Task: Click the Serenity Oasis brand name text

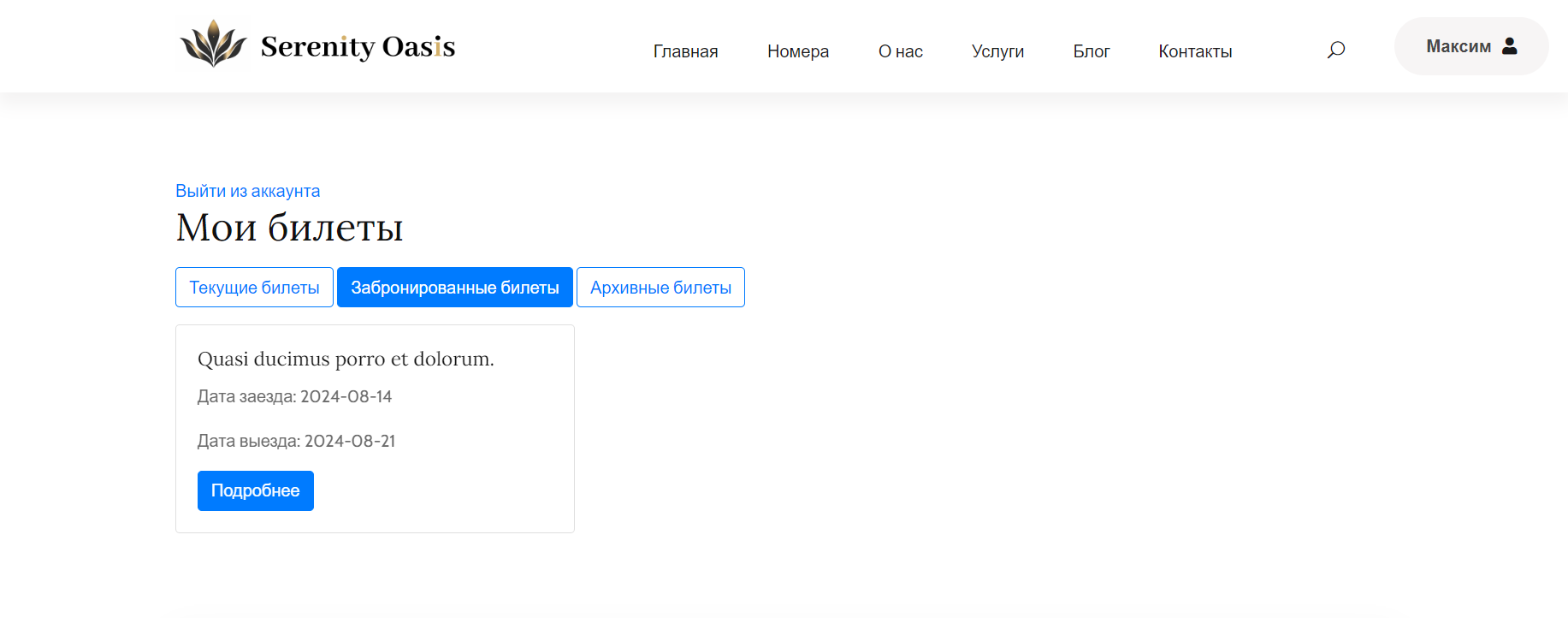Action: tap(358, 46)
